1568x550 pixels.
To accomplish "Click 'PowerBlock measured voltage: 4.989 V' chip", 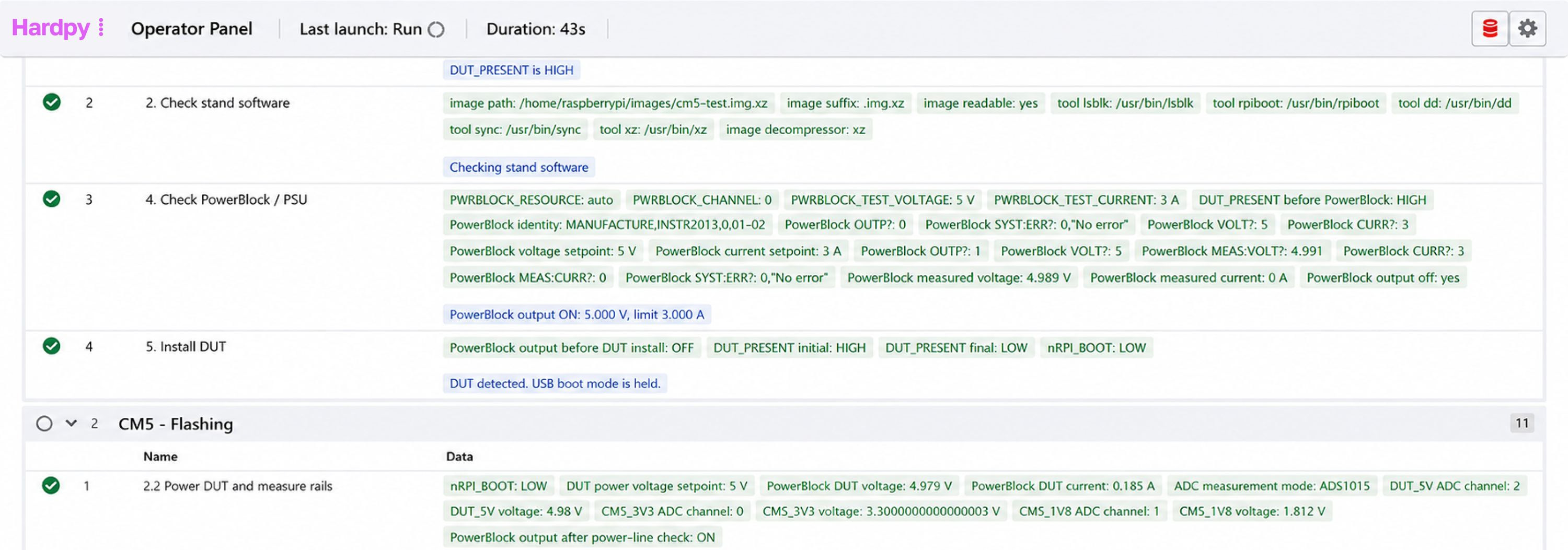I will pos(959,278).
